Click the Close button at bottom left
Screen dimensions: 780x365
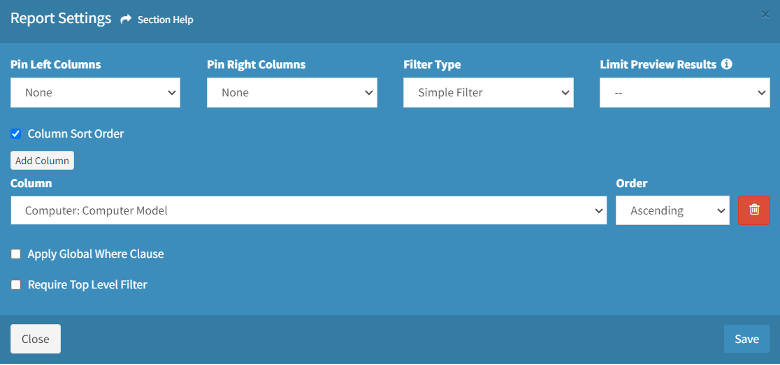tap(35, 339)
